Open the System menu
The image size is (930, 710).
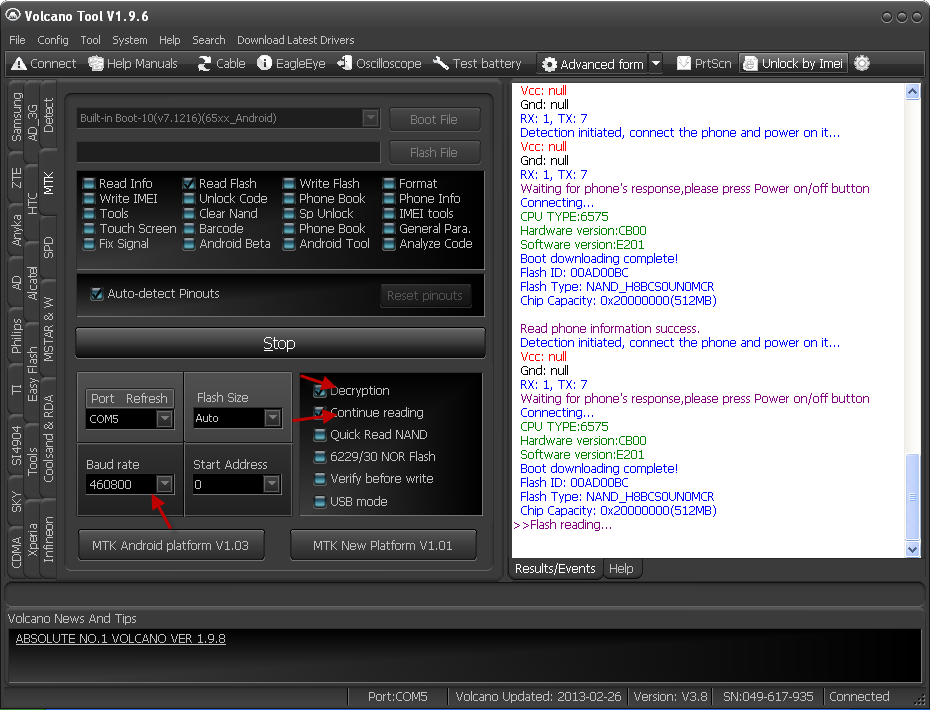(130, 40)
